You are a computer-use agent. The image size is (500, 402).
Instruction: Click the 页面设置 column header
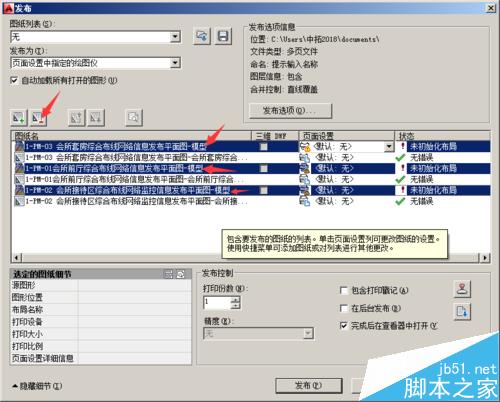click(x=347, y=136)
